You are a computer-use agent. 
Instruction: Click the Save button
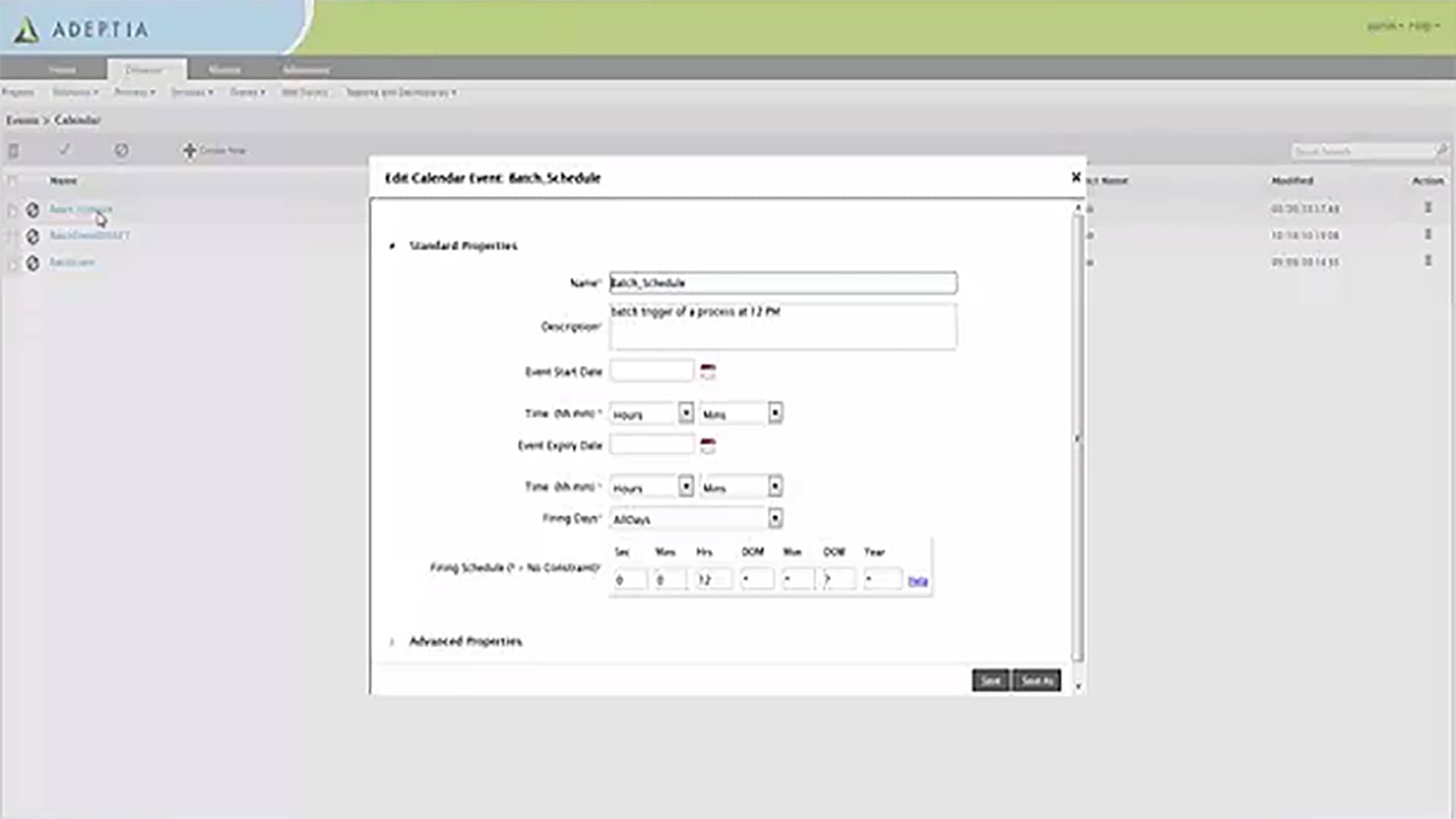coord(990,680)
